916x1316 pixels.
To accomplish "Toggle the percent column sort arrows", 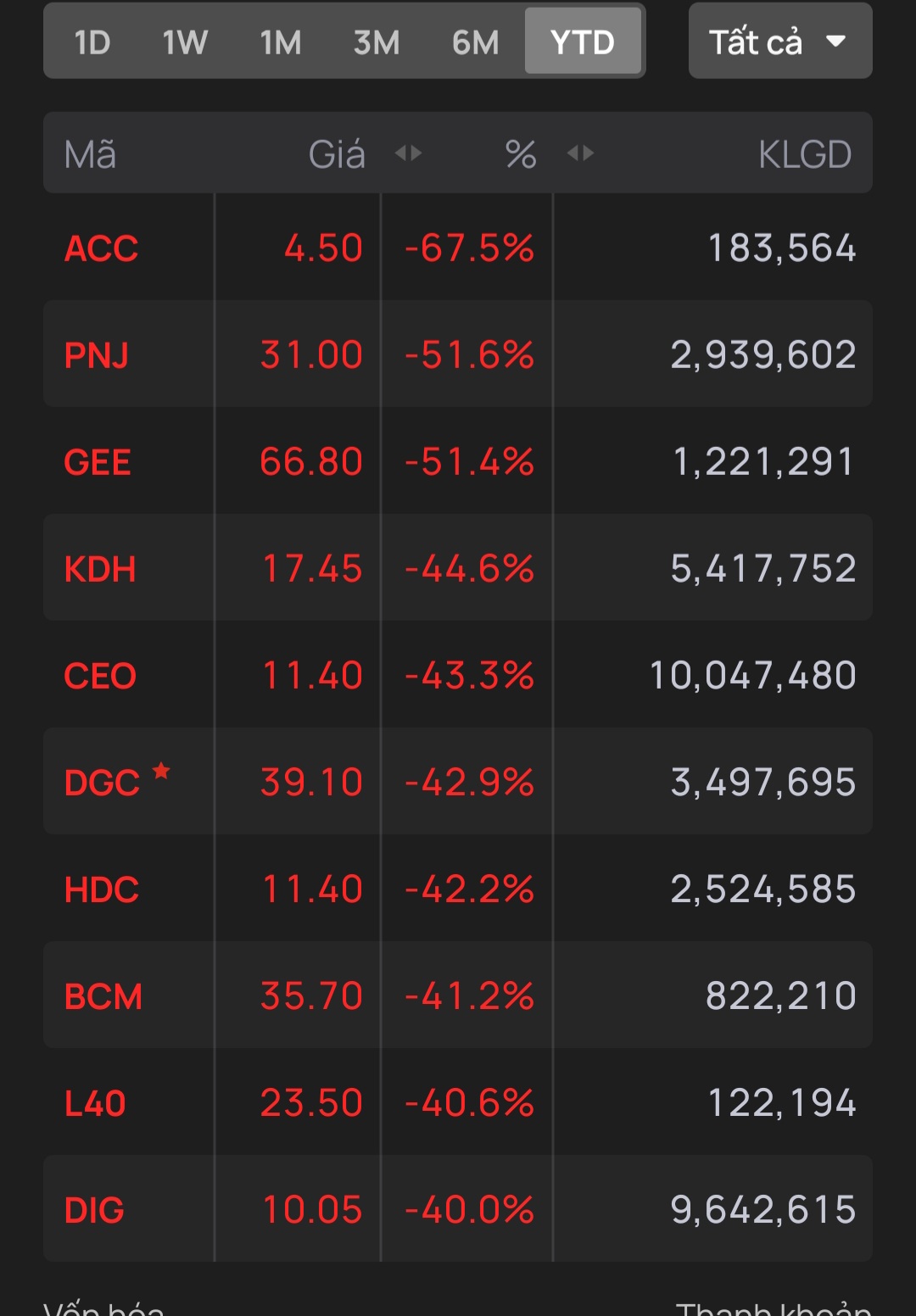I will click(x=580, y=153).
